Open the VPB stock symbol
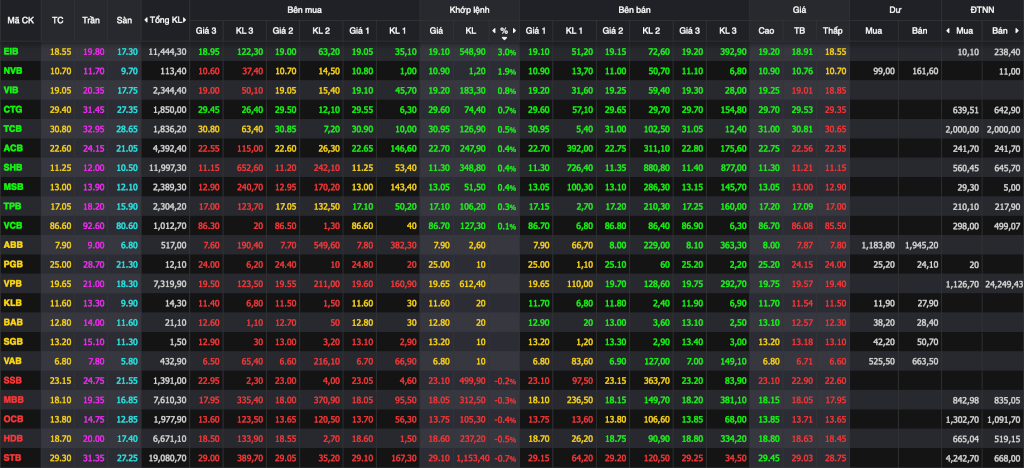 pyautogui.click(x=12, y=283)
